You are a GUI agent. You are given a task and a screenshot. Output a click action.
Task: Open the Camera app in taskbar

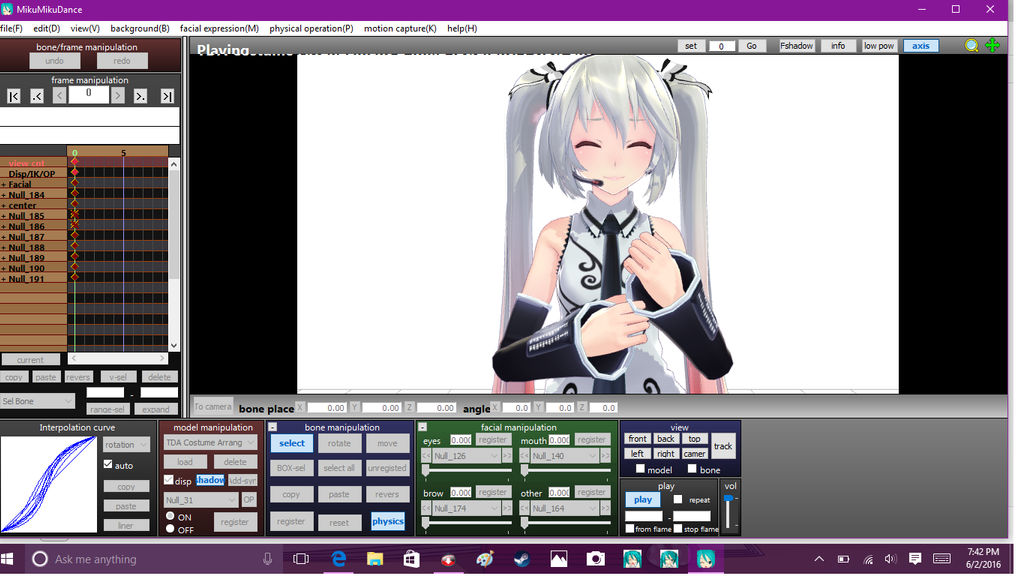tap(595, 559)
